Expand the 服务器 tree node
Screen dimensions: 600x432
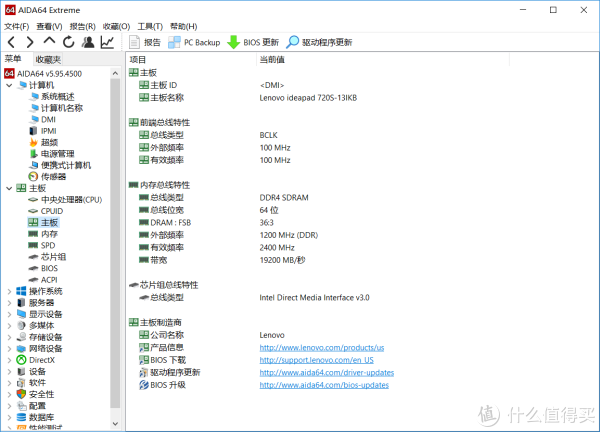click(9, 303)
